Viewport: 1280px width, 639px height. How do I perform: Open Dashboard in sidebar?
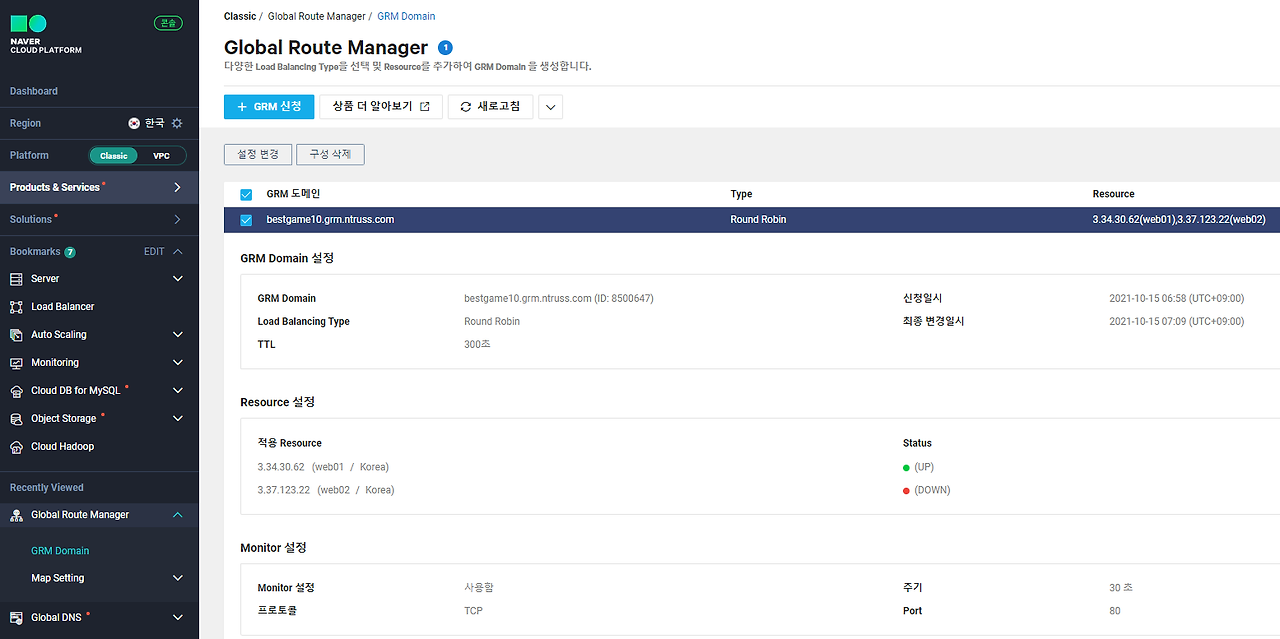click(x=34, y=91)
